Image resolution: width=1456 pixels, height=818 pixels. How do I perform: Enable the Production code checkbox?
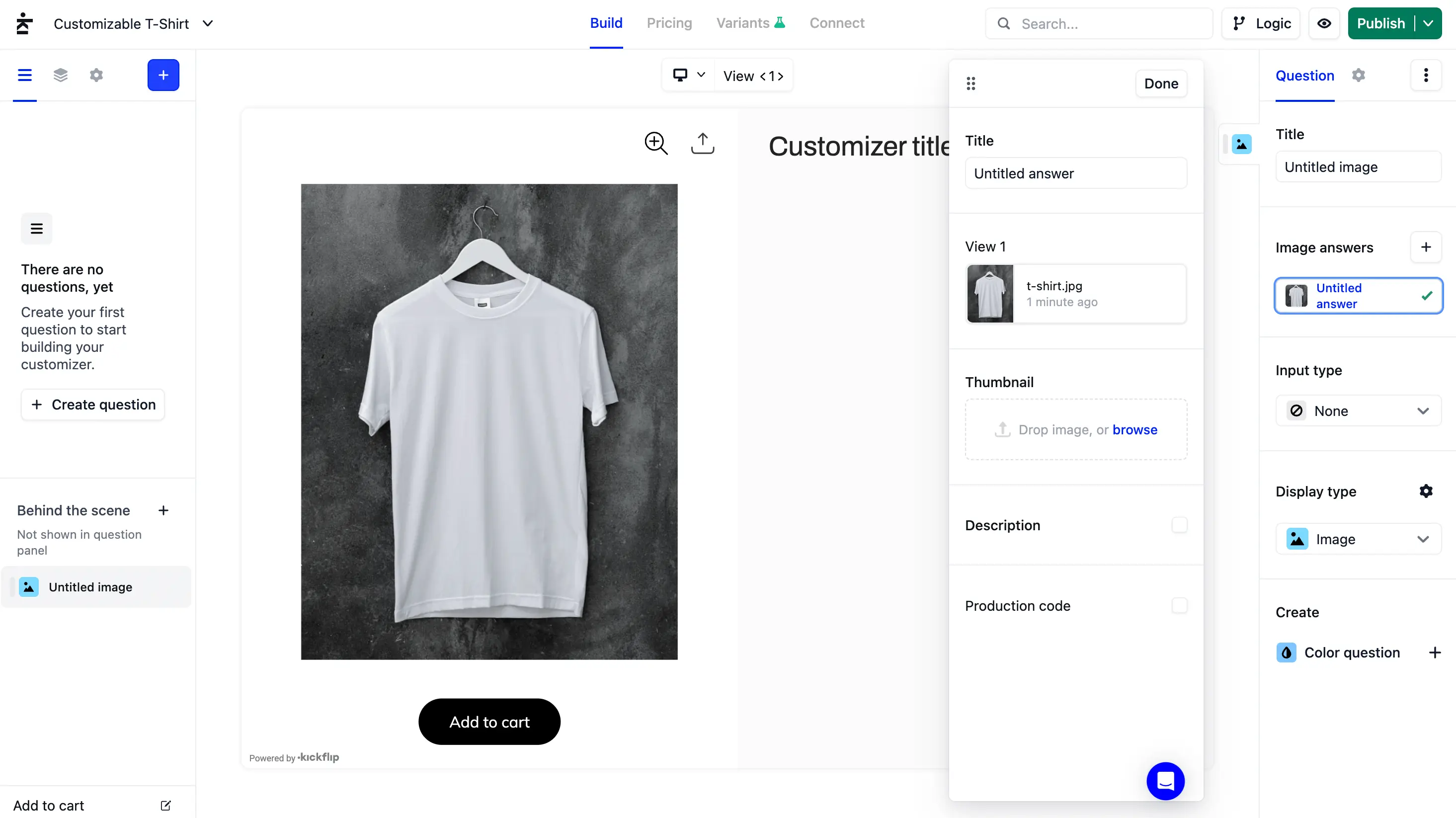point(1179,605)
